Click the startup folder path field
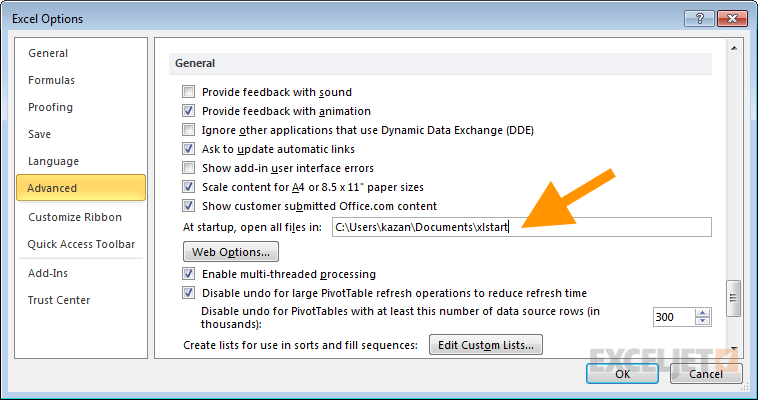This screenshot has width=758, height=400. 522,227
